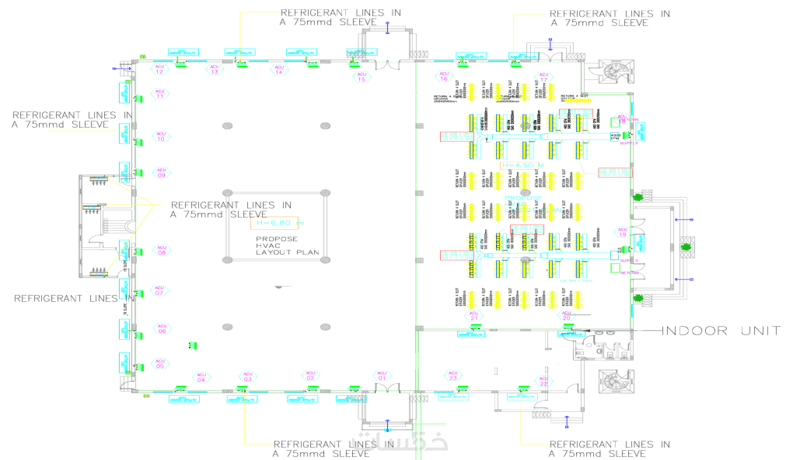Select the ACU 19 unit tag
Viewport: 800px width, 460px height.
click(622, 232)
